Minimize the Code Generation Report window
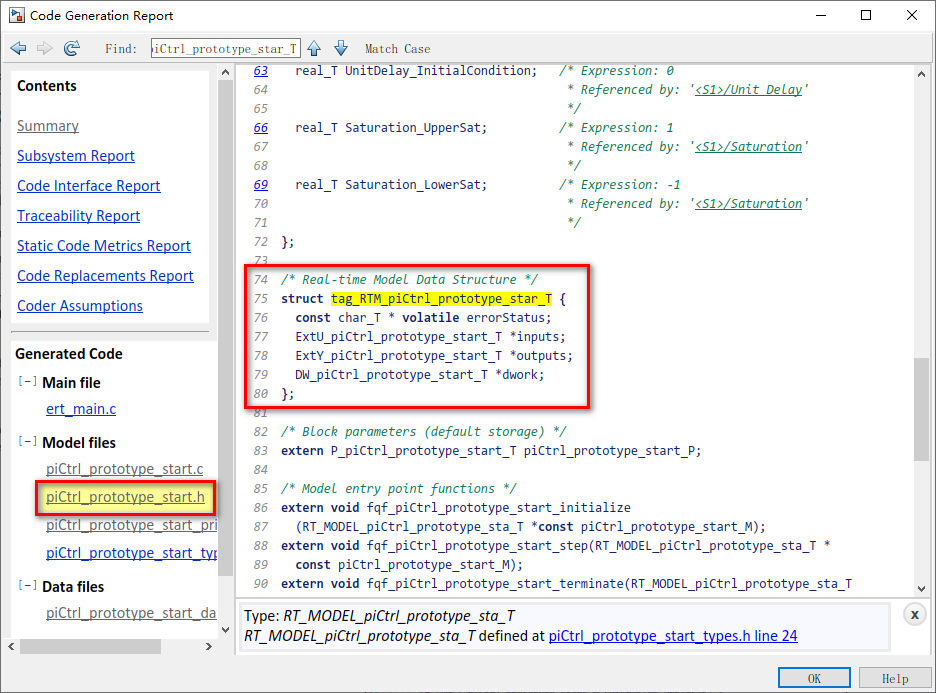The image size is (936, 693). click(x=821, y=16)
